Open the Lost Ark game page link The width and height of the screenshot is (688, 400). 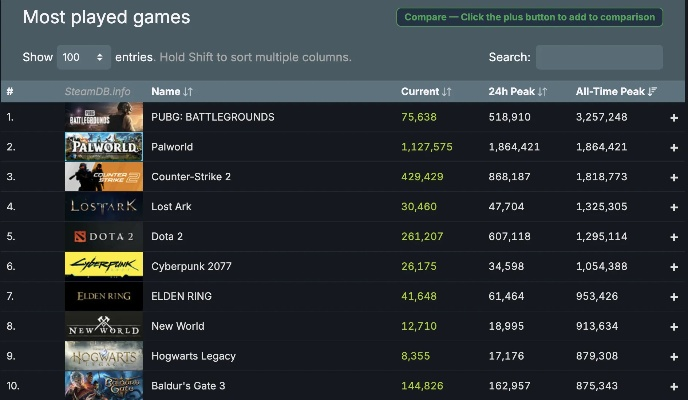(171, 207)
